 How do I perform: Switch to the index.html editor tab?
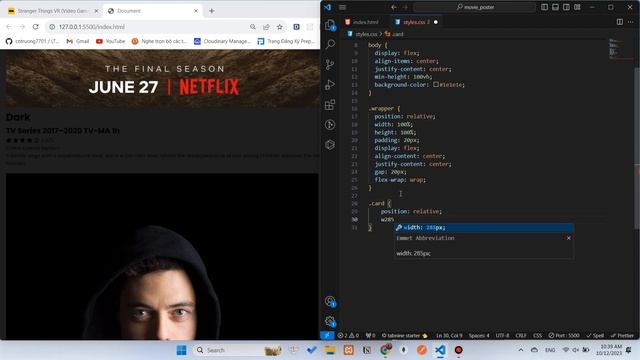362,22
